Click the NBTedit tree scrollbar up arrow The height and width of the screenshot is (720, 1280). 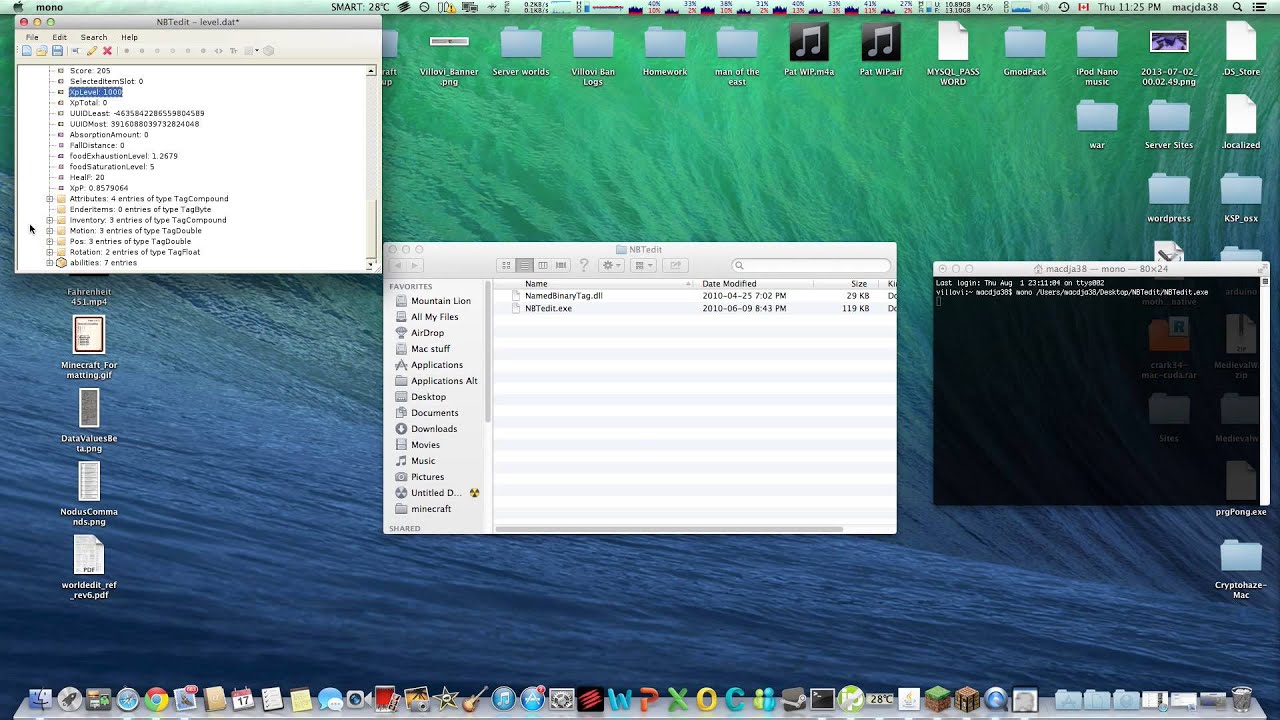[x=371, y=71]
